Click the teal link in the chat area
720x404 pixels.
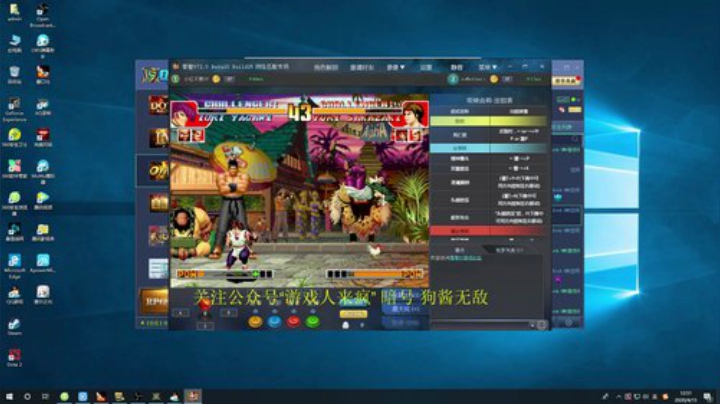465,258
